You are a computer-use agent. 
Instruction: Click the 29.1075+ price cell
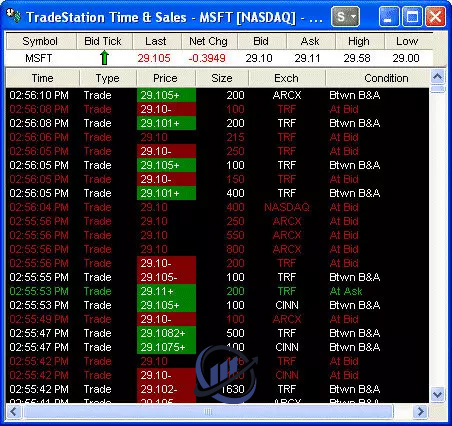tap(166, 347)
